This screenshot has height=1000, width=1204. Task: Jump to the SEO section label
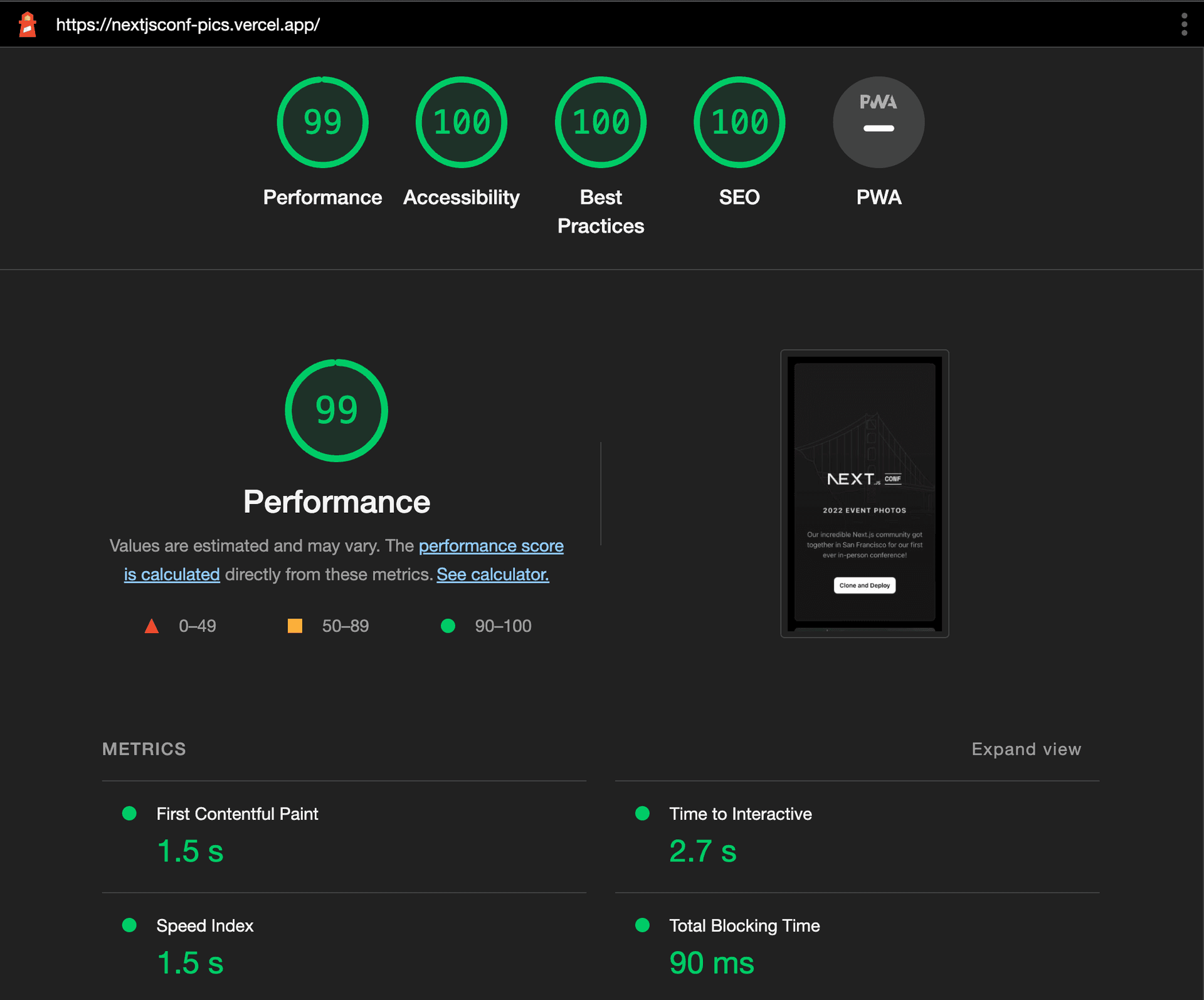[x=739, y=197]
